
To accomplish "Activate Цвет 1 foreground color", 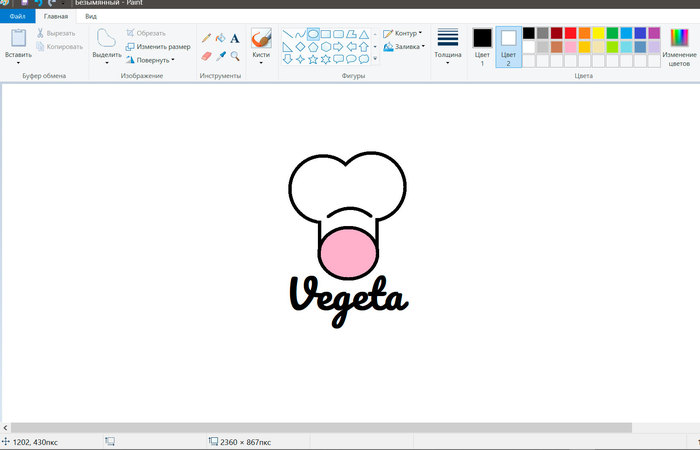I will (x=482, y=44).
